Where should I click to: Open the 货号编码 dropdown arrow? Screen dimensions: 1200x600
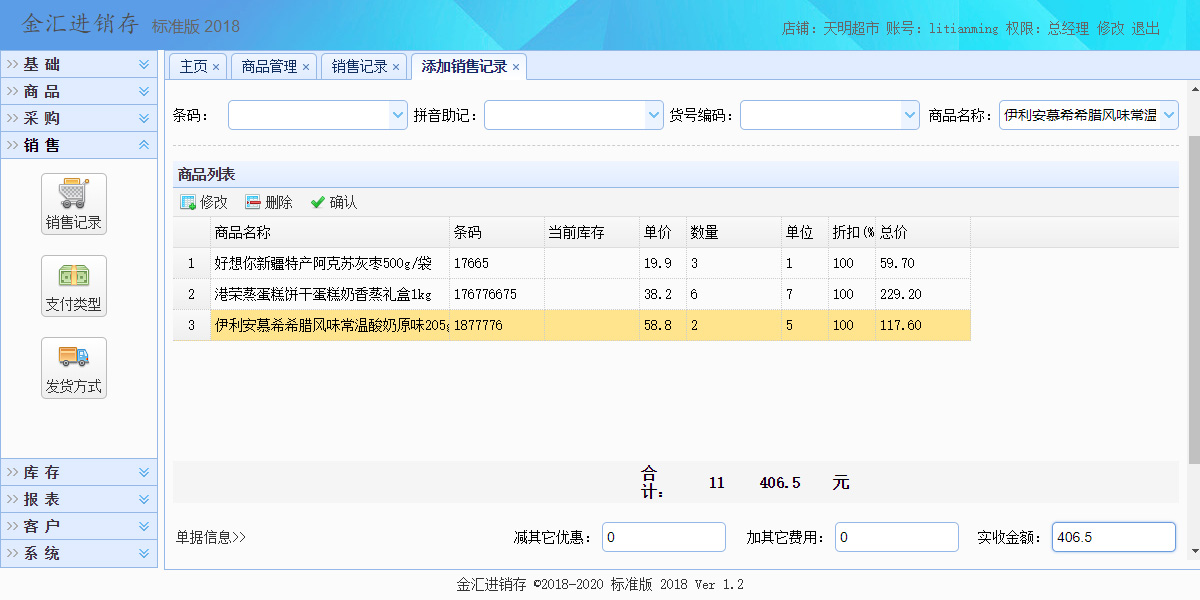point(909,115)
